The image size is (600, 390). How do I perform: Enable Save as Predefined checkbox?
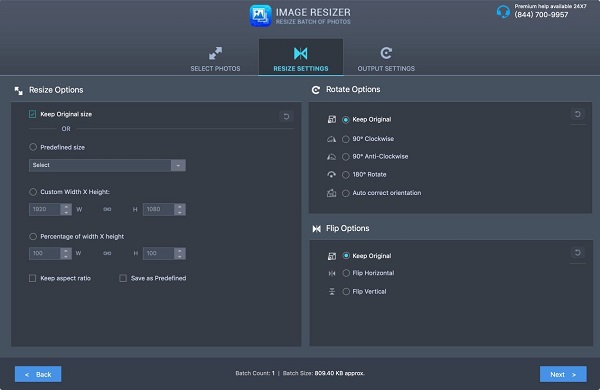tap(123, 278)
